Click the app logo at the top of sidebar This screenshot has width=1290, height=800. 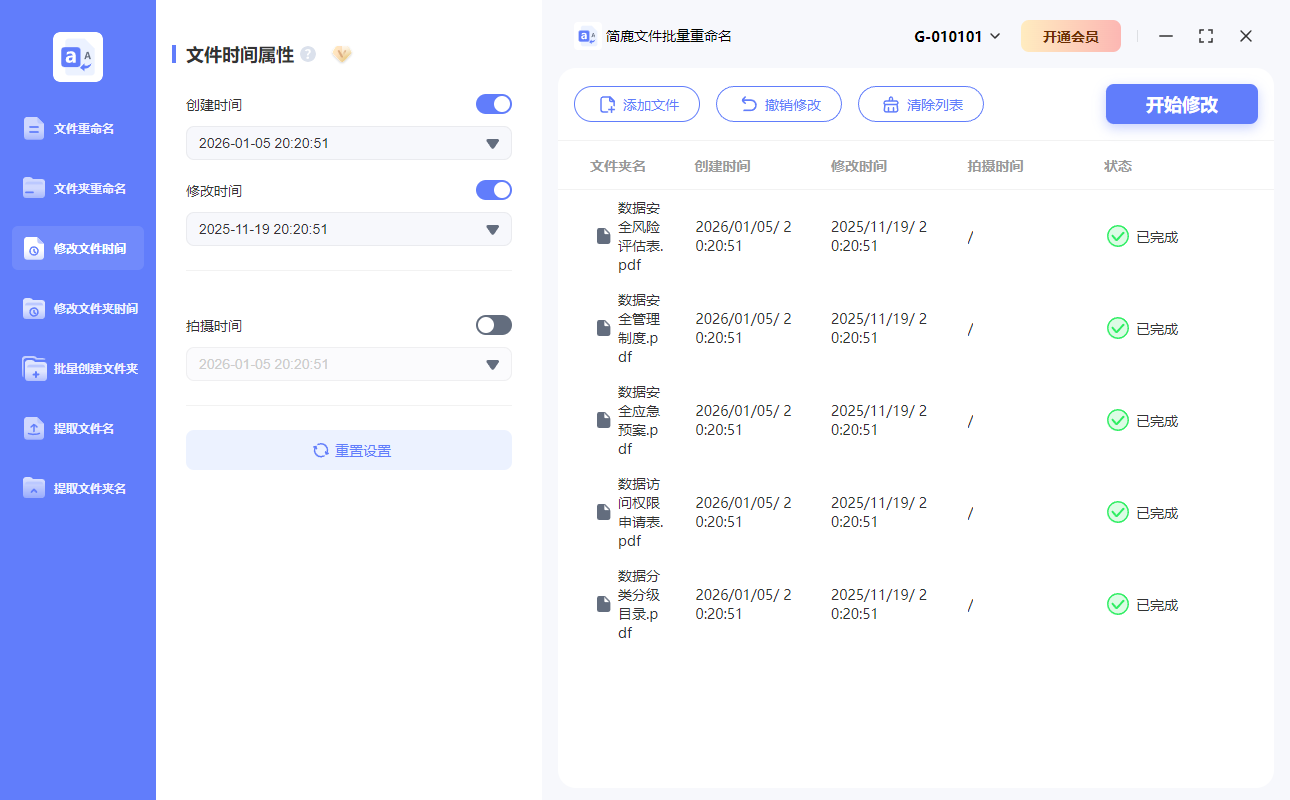pos(78,56)
